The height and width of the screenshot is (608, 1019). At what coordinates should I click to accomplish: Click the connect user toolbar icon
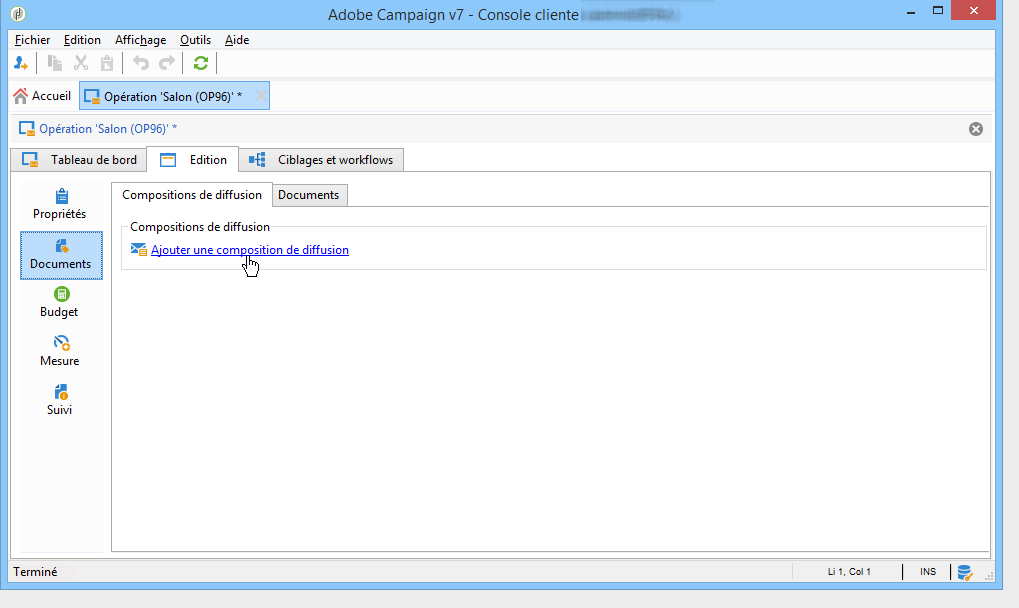pyautogui.click(x=20, y=63)
